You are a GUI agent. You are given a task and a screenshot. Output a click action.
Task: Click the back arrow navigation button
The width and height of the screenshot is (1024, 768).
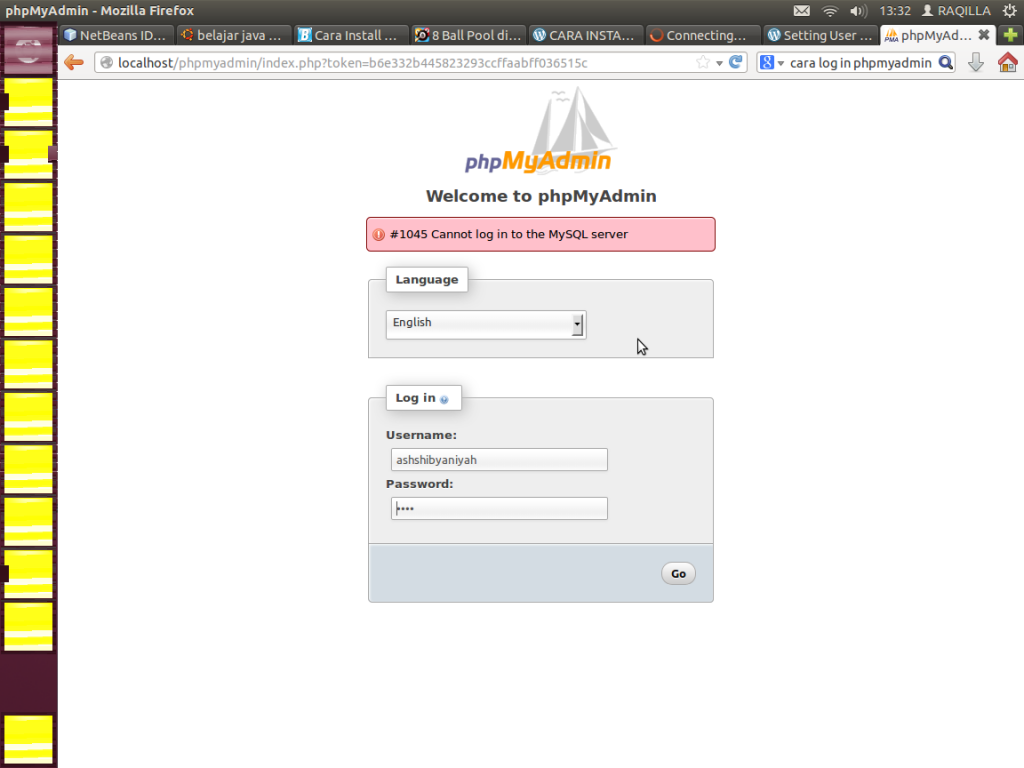[74, 63]
